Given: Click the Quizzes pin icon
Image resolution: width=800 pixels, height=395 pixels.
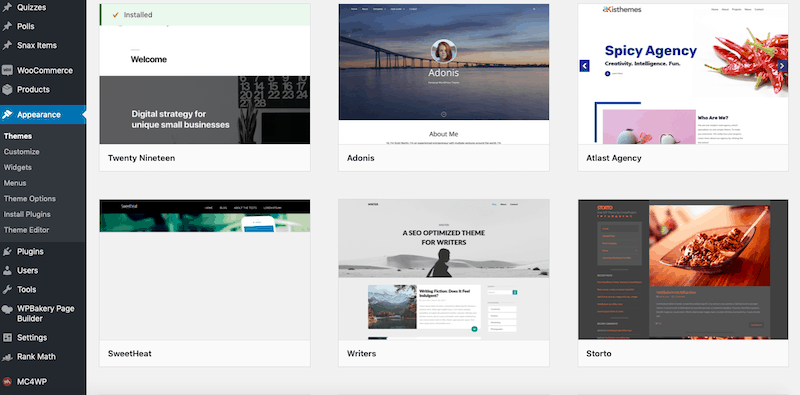Looking at the screenshot, I should [x=7, y=7].
